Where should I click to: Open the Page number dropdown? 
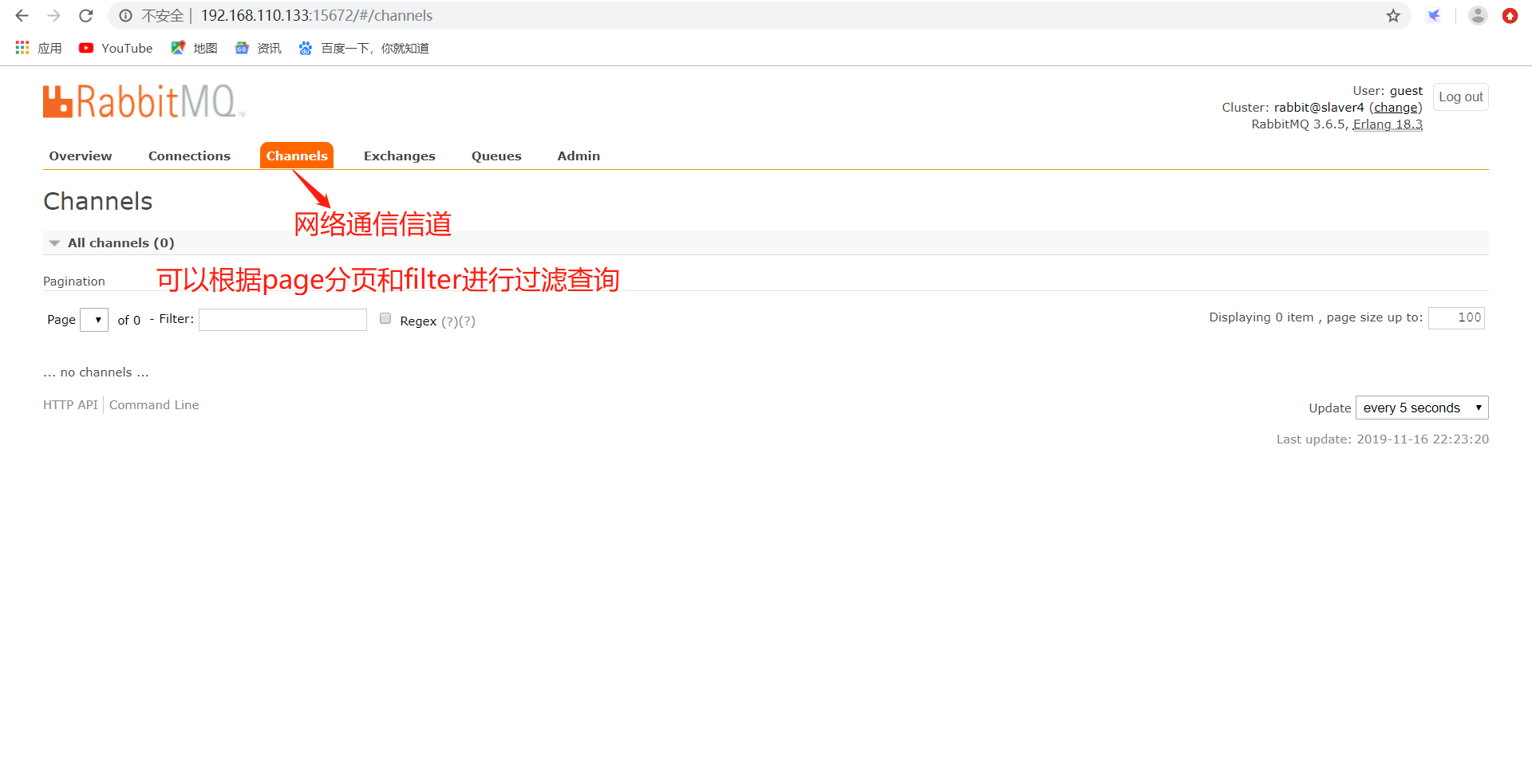pyautogui.click(x=93, y=319)
